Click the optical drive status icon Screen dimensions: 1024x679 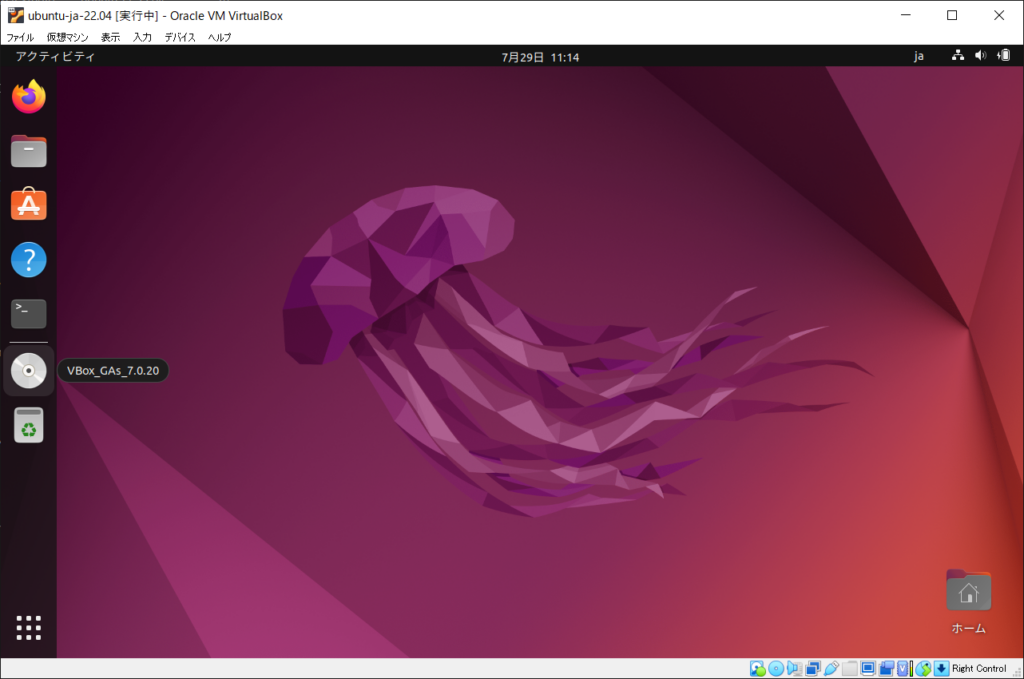tap(776, 668)
